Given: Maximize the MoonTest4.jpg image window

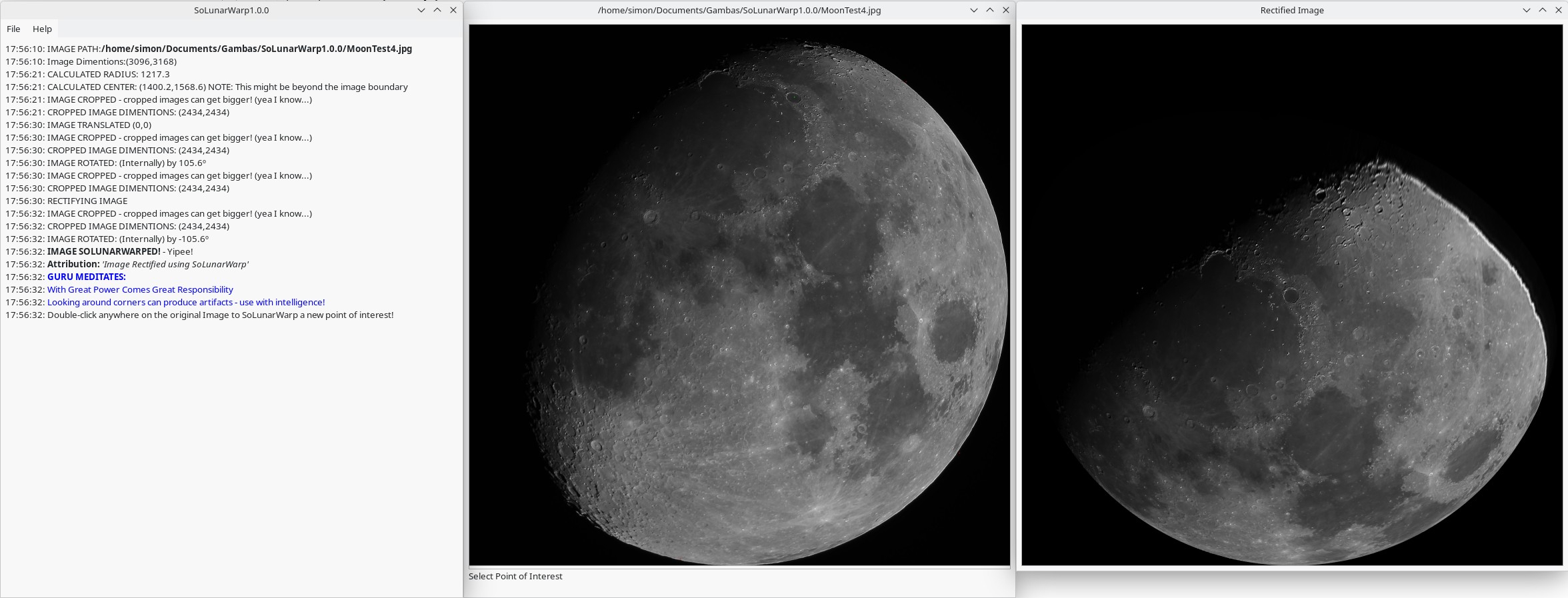Looking at the screenshot, I should point(990,10).
